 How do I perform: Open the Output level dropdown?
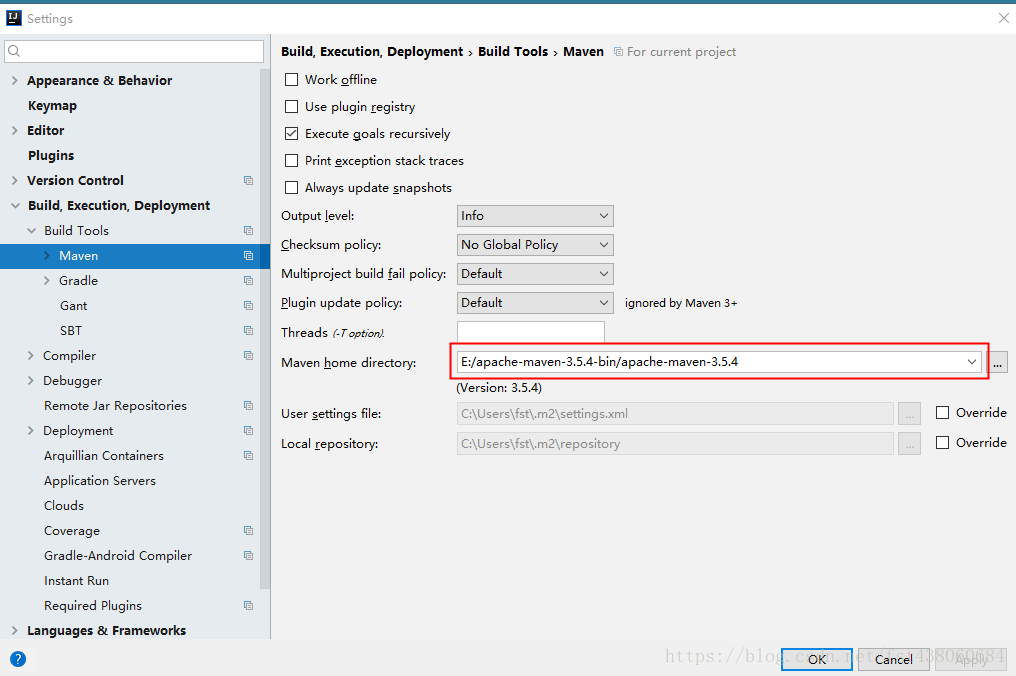point(535,216)
